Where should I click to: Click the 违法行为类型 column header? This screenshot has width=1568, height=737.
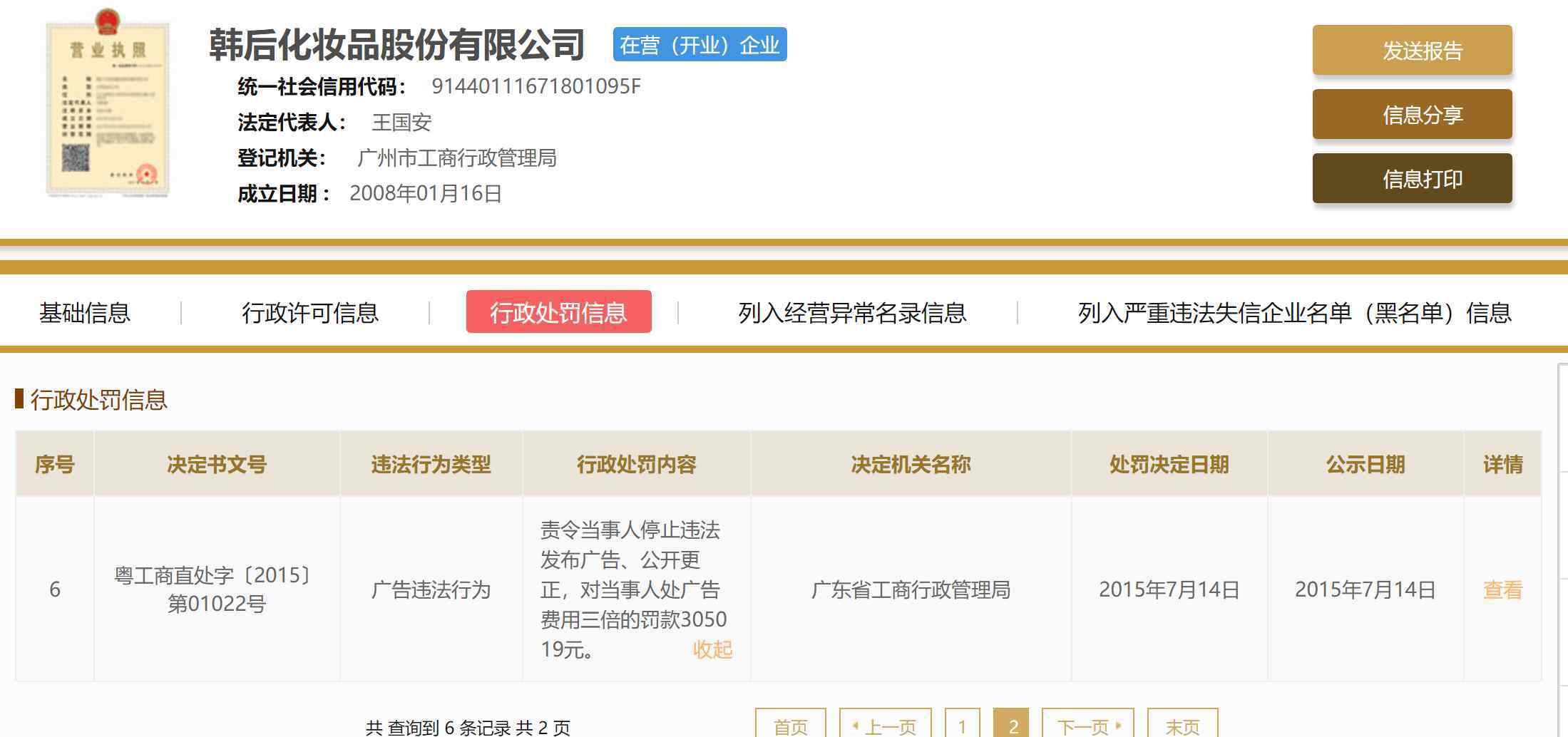(x=431, y=464)
